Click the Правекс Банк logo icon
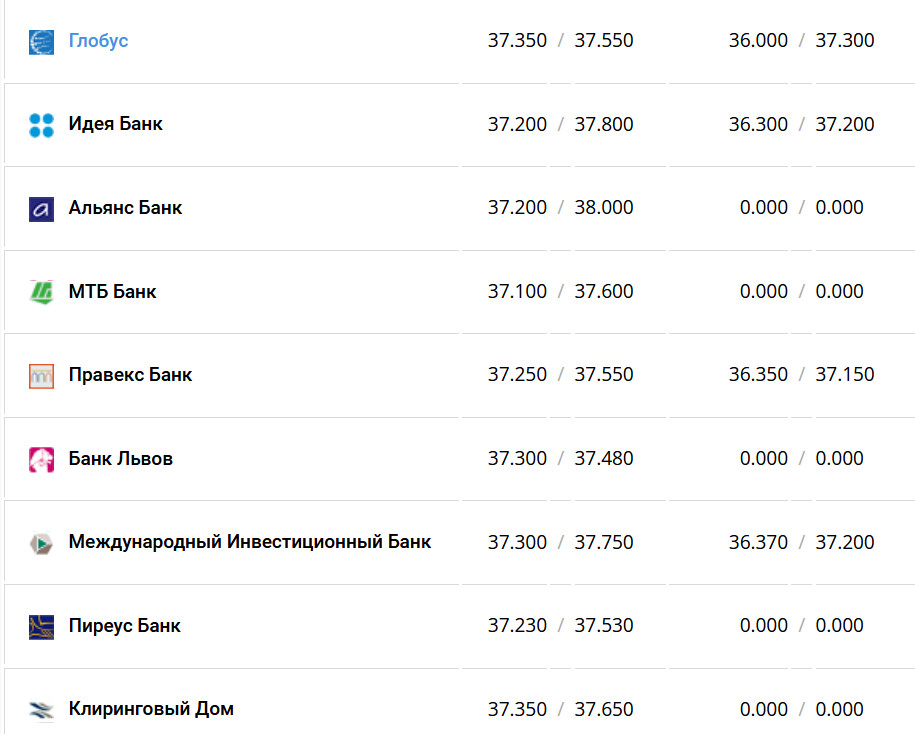 [x=41, y=376]
